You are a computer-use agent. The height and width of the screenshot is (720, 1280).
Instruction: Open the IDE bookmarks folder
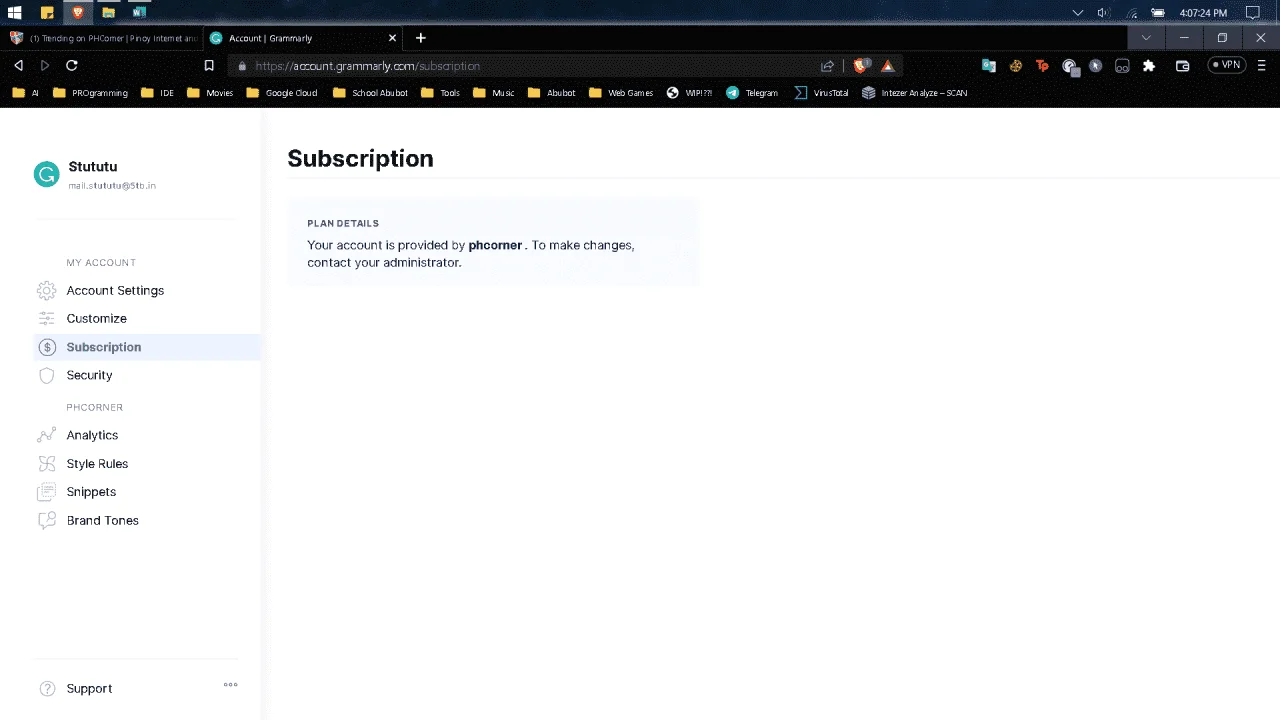click(158, 93)
